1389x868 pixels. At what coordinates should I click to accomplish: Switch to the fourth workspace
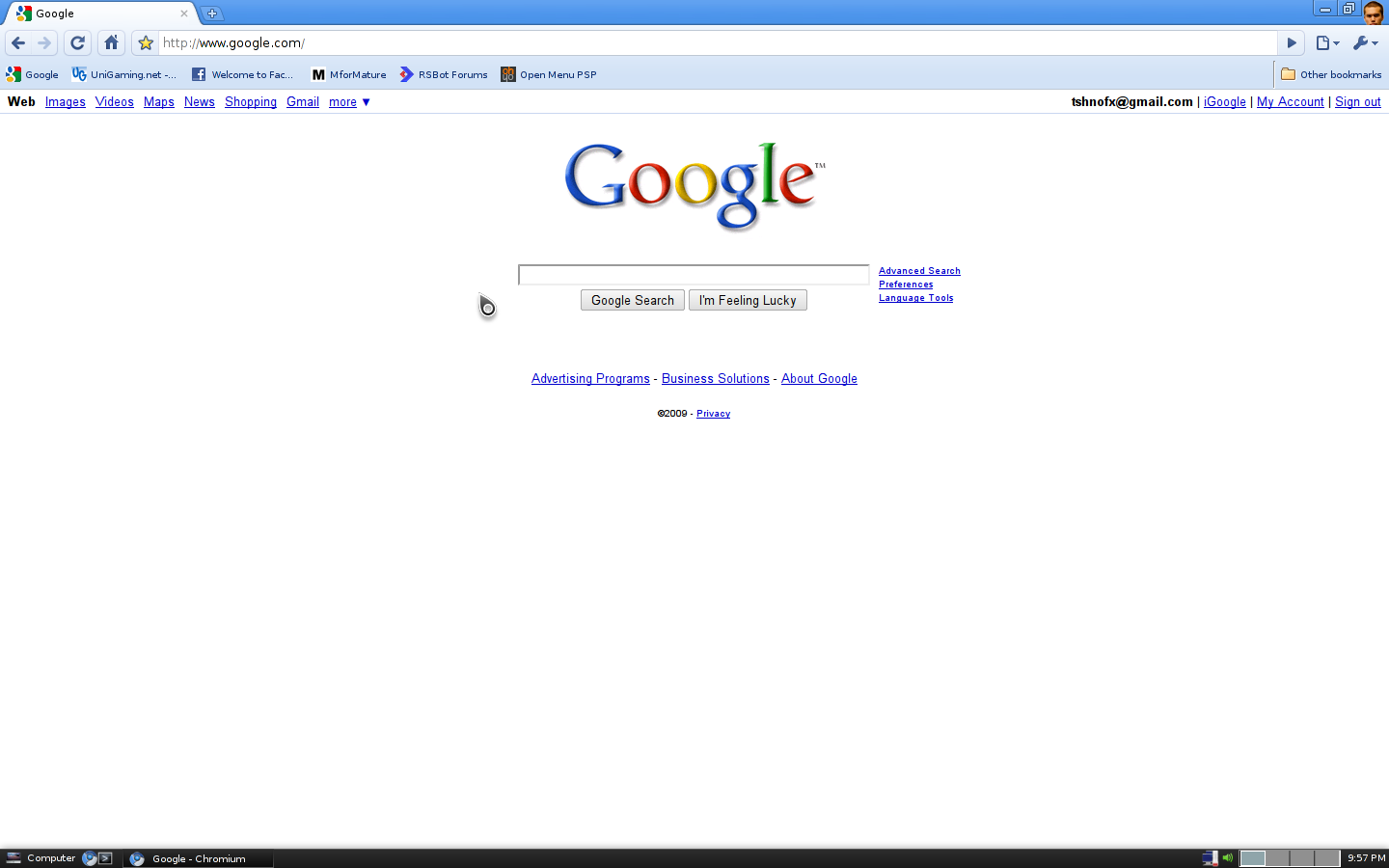click(1327, 858)
